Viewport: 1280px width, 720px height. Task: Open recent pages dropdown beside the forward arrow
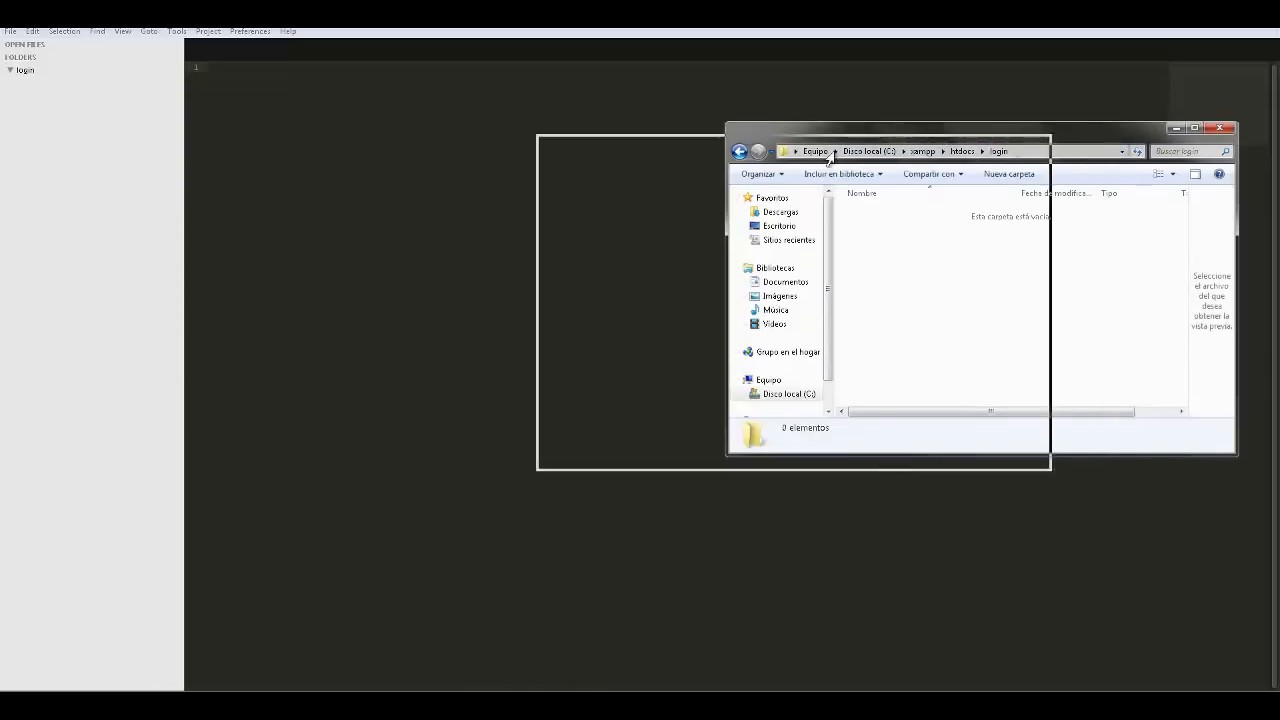[x=772, y=152]
